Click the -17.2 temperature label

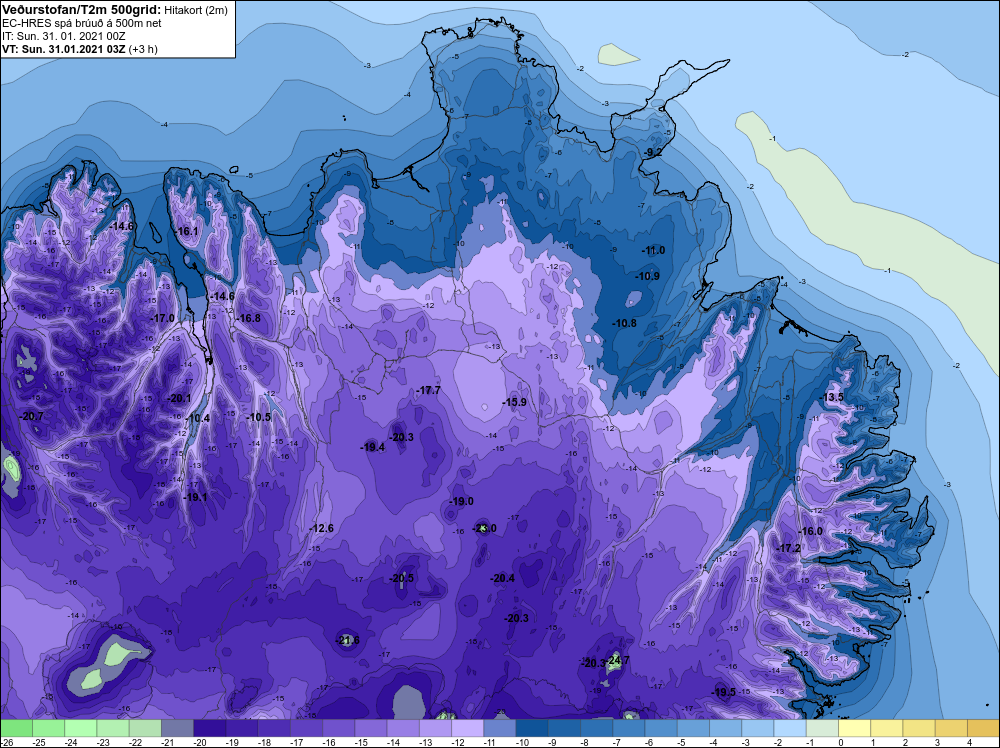[789, 548]
